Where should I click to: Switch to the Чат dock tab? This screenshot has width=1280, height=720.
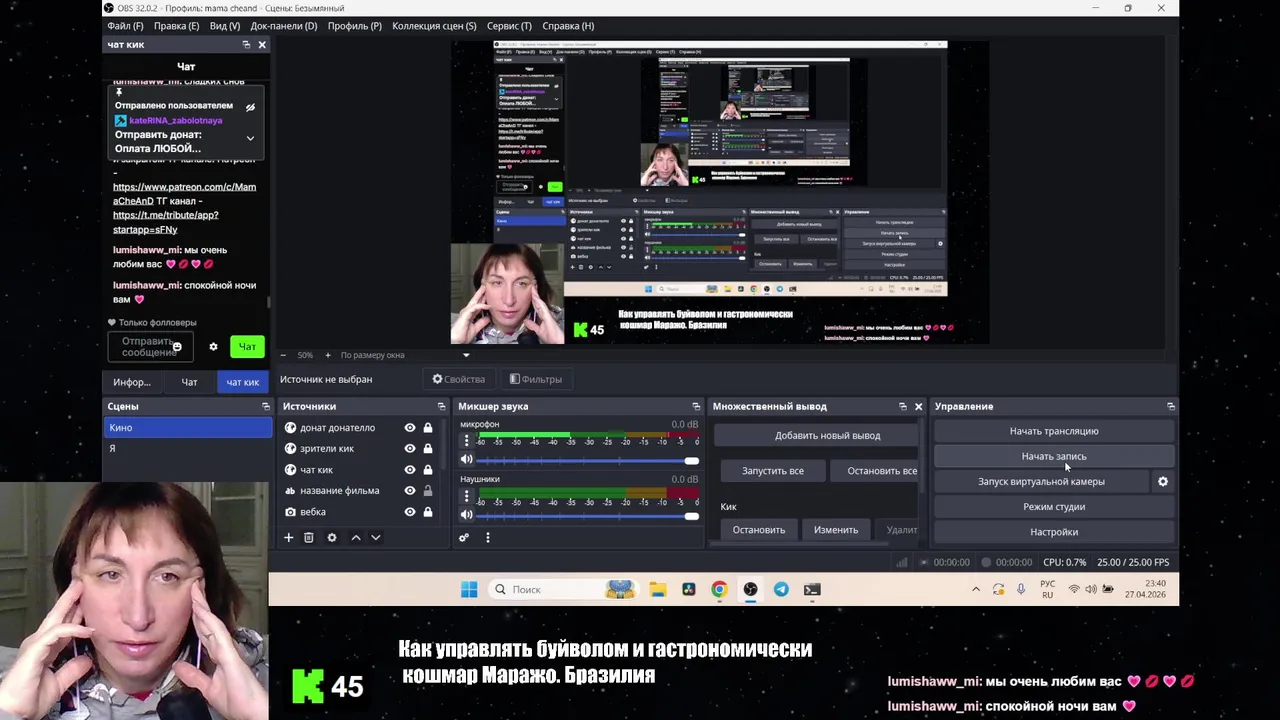point(189,382)
